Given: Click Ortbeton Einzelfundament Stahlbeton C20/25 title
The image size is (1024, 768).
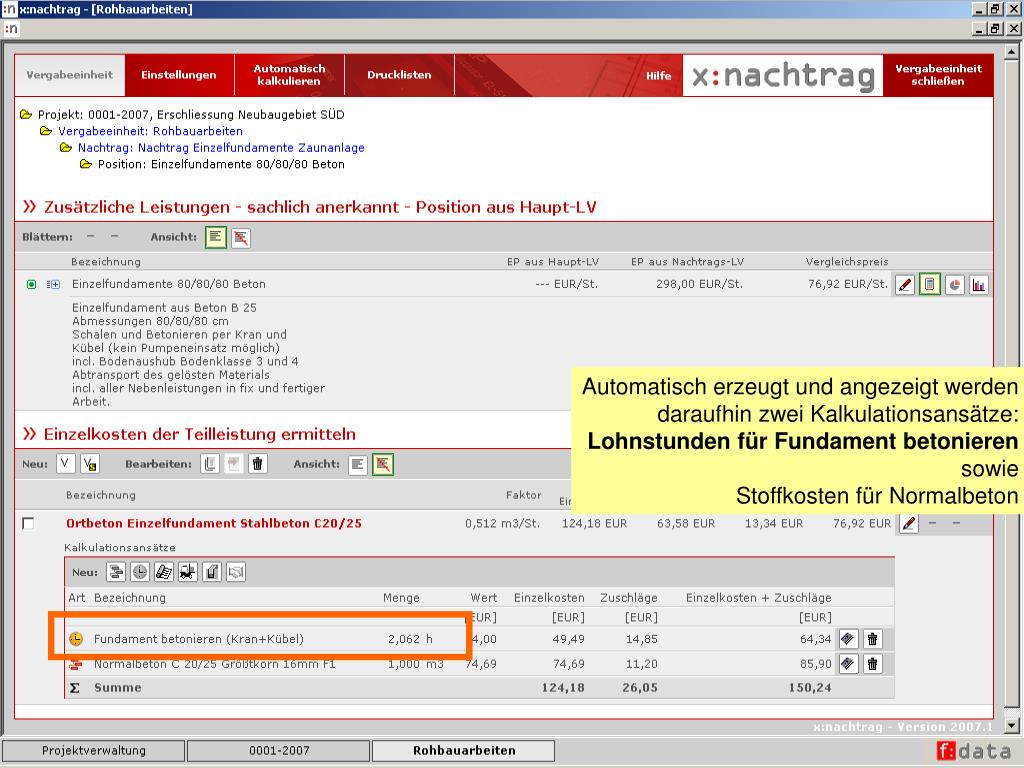Looking at the screenshot, I should 214,523.
